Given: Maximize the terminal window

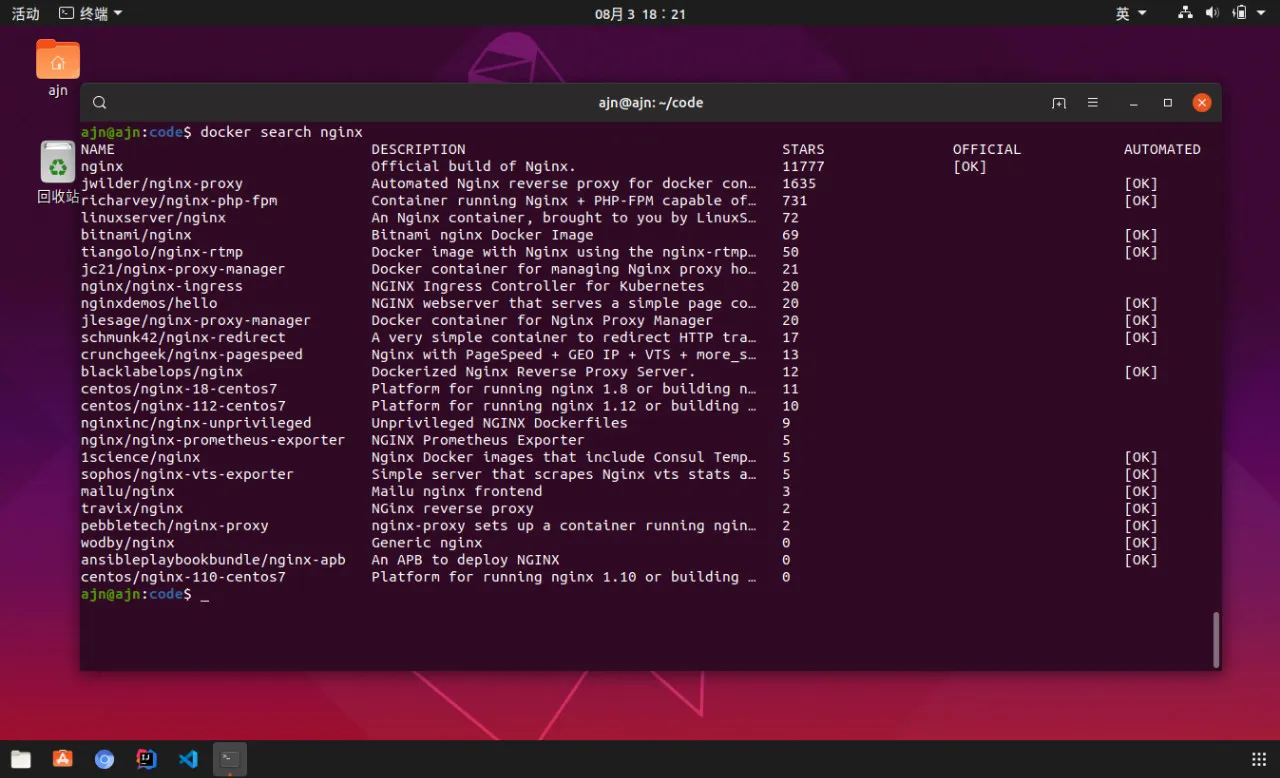Looking at the screenshot, I should click(1167, 103).
